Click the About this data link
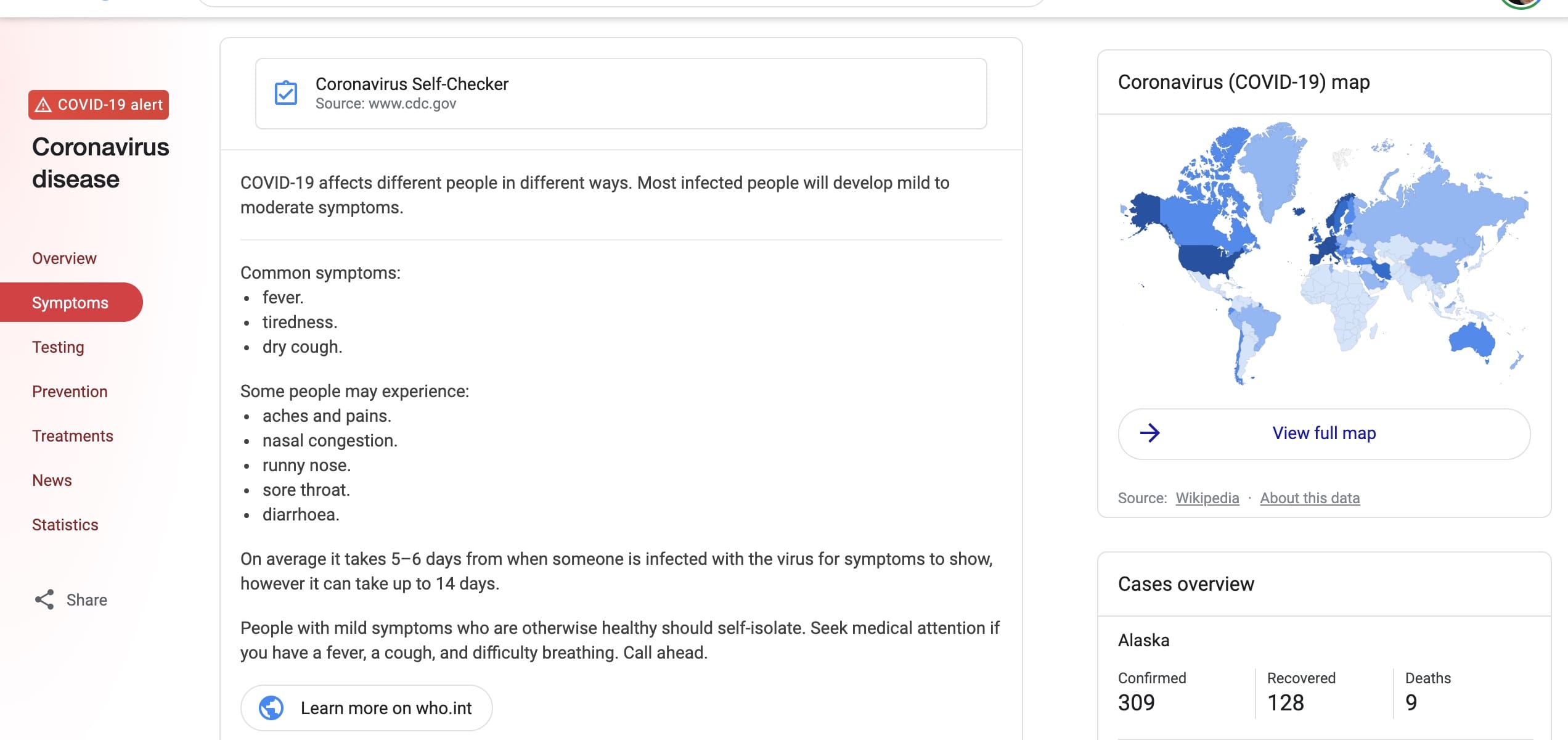Viewport: 1568px width, 740px height. pos(1310,498)
